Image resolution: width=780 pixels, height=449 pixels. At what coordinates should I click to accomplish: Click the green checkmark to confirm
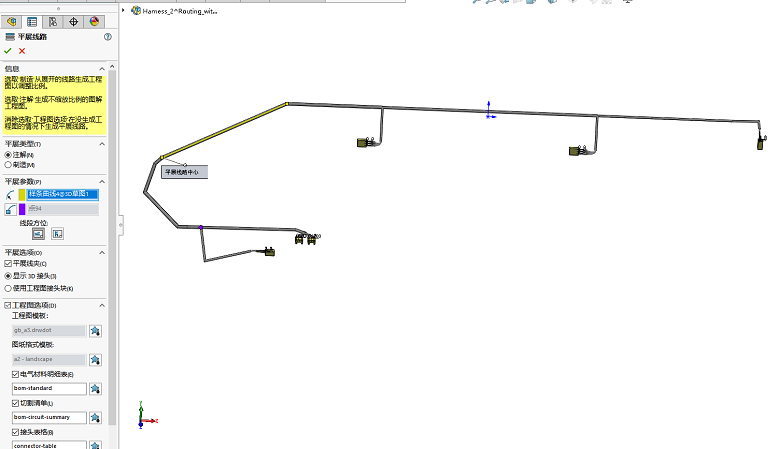8,51
